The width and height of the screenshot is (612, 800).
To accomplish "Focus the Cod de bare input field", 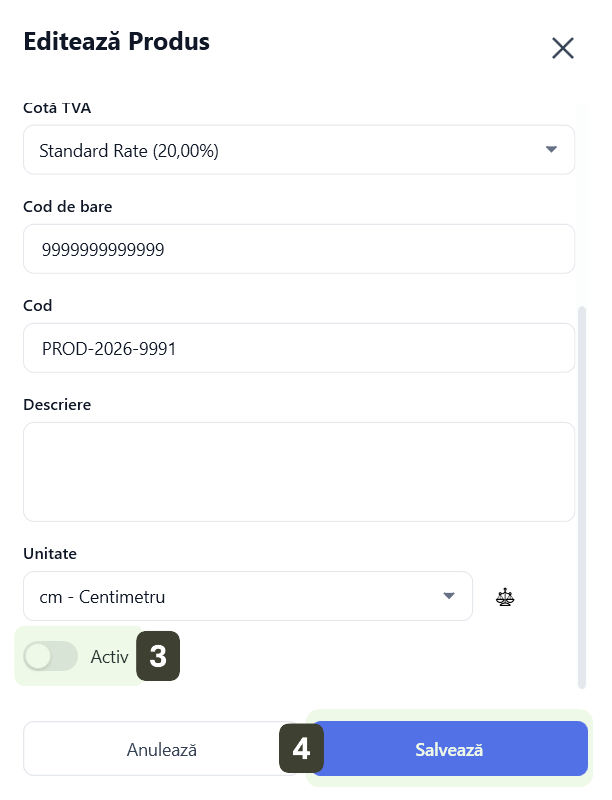I will coord(298,249).
